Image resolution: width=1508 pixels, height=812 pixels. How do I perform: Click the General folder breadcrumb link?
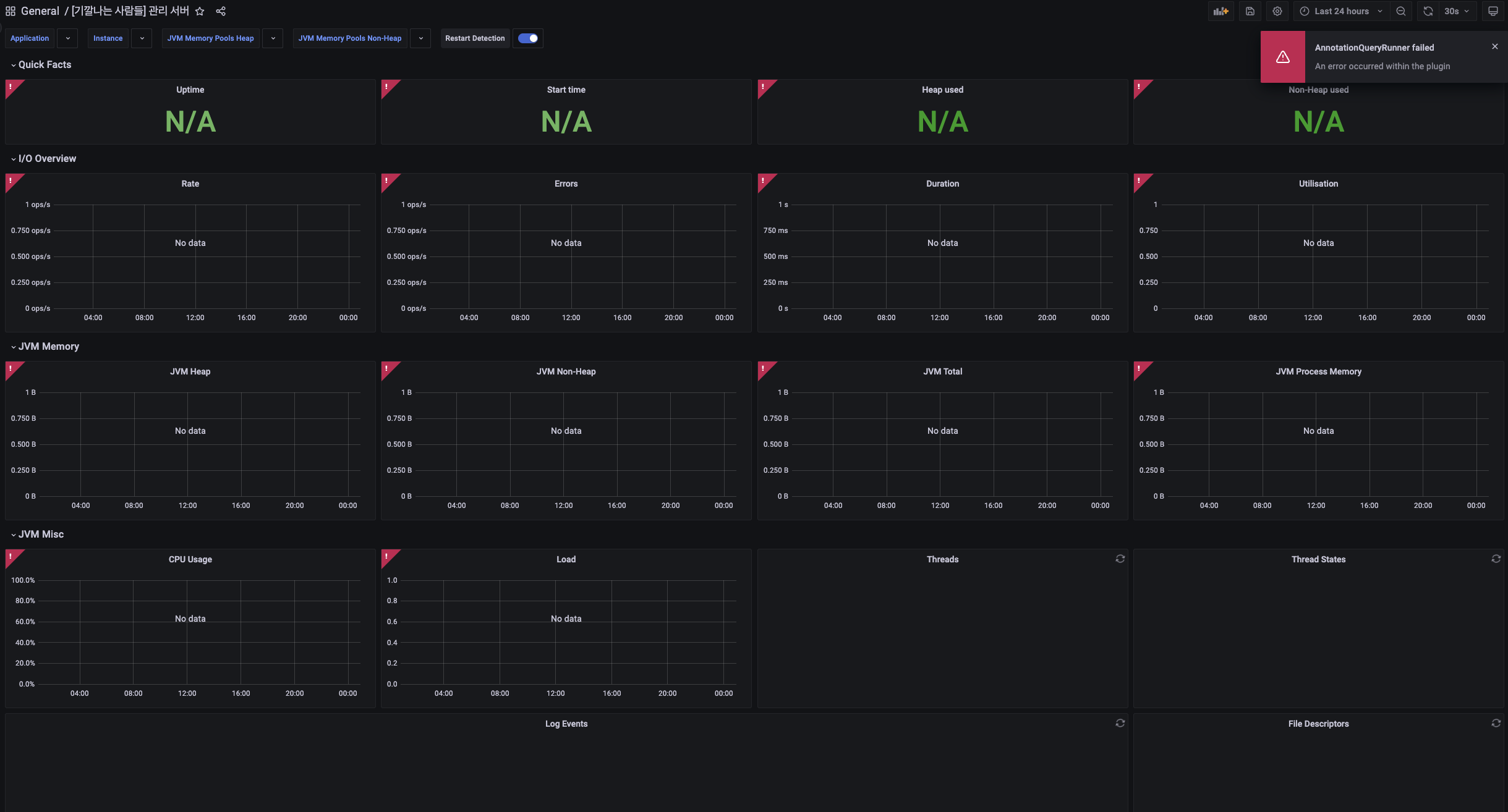(x=40, y=11)
